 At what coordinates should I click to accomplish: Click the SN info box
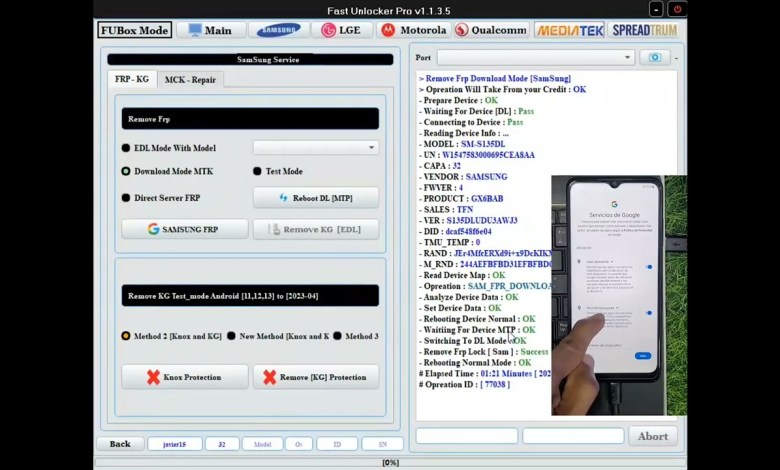click(383, 444)
